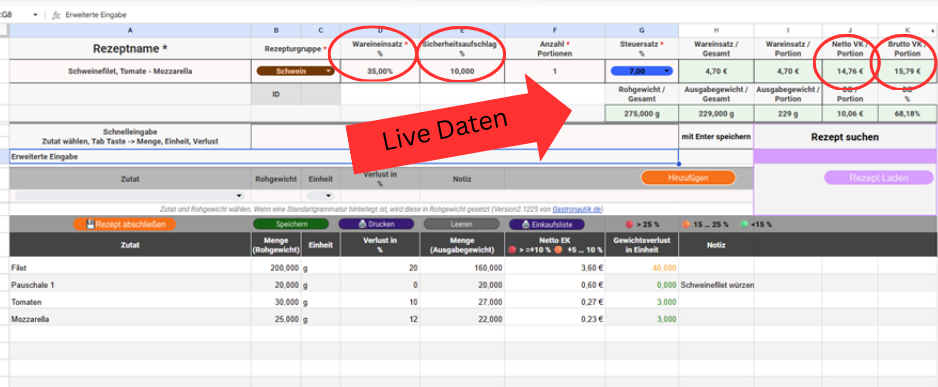Click the Schnelleingabe input cell
Screen dimensions: 938x387
(x=465, y=136)
